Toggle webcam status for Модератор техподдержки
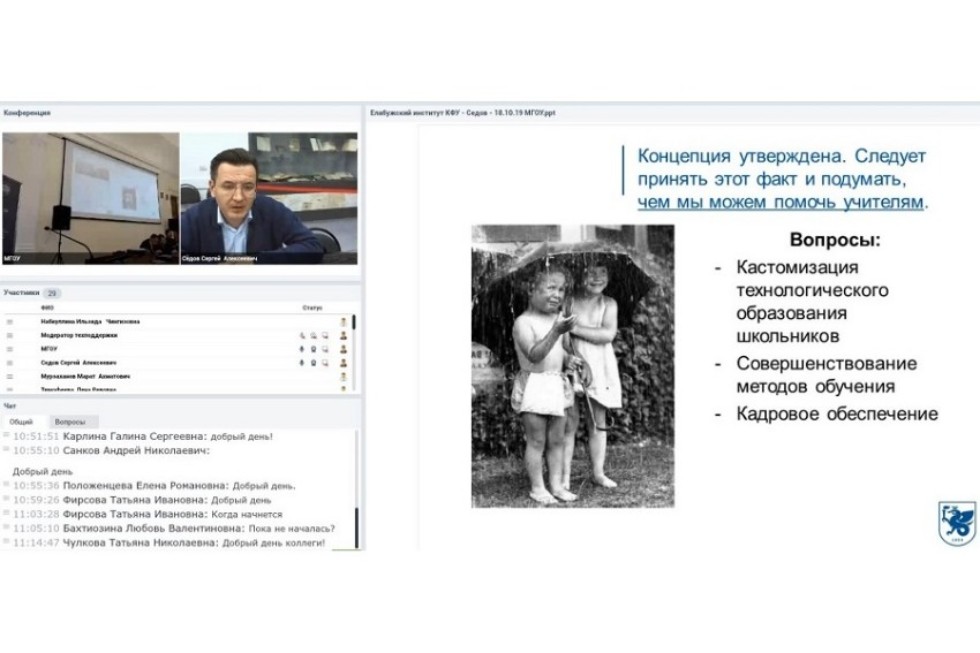The height and width of the screenshot is (653, 980). (313, 335)
